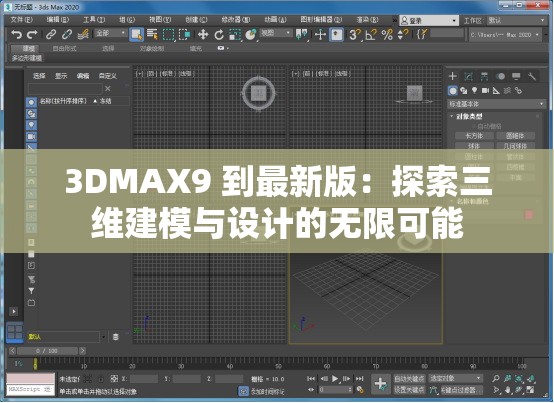Open the Select by Name dialog icon
554x403 pixels.
click(x=152, y=34)
